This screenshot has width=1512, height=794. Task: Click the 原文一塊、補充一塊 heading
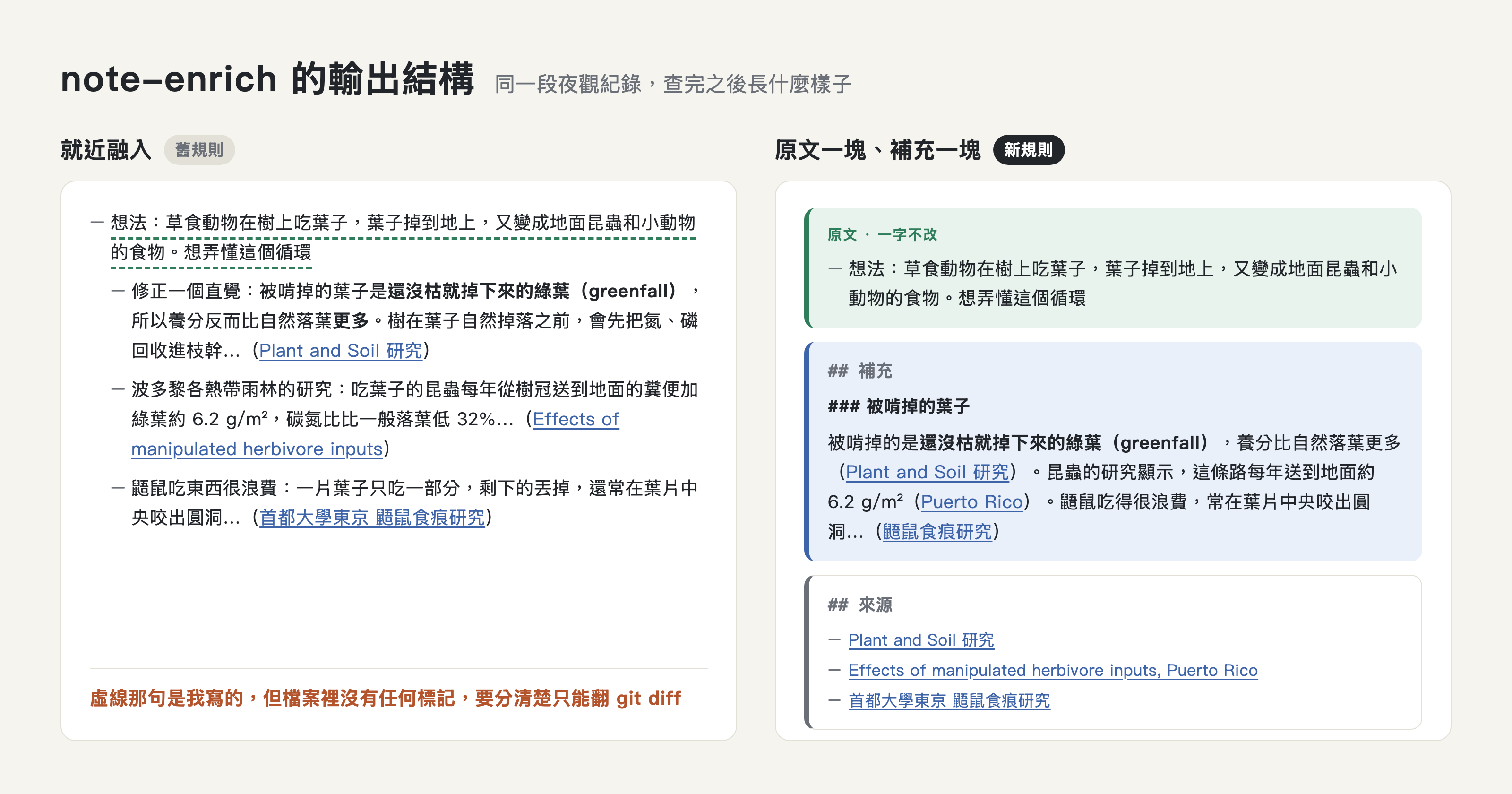877,150
